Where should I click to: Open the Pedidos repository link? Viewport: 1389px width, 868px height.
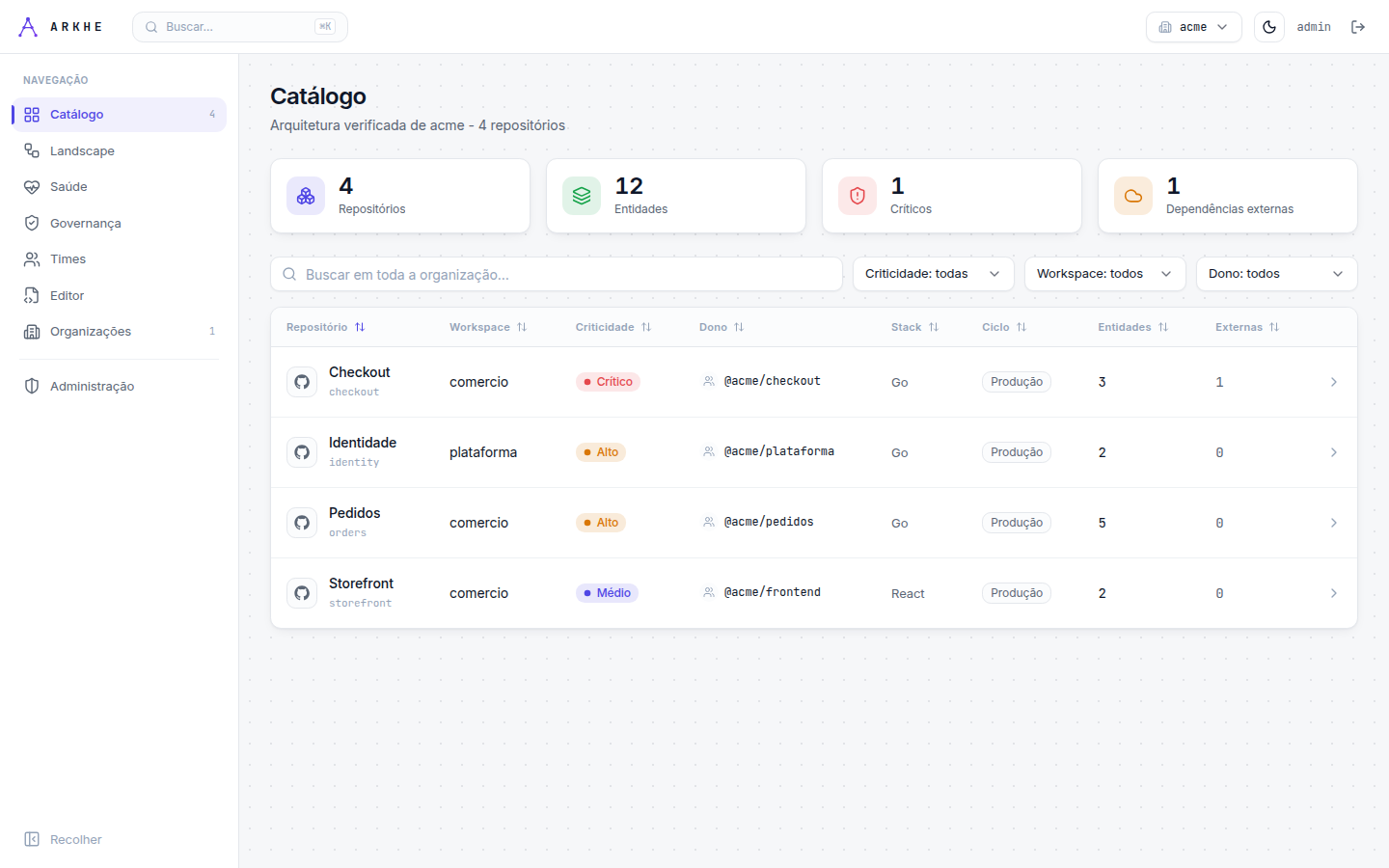[x=354, y=513]
